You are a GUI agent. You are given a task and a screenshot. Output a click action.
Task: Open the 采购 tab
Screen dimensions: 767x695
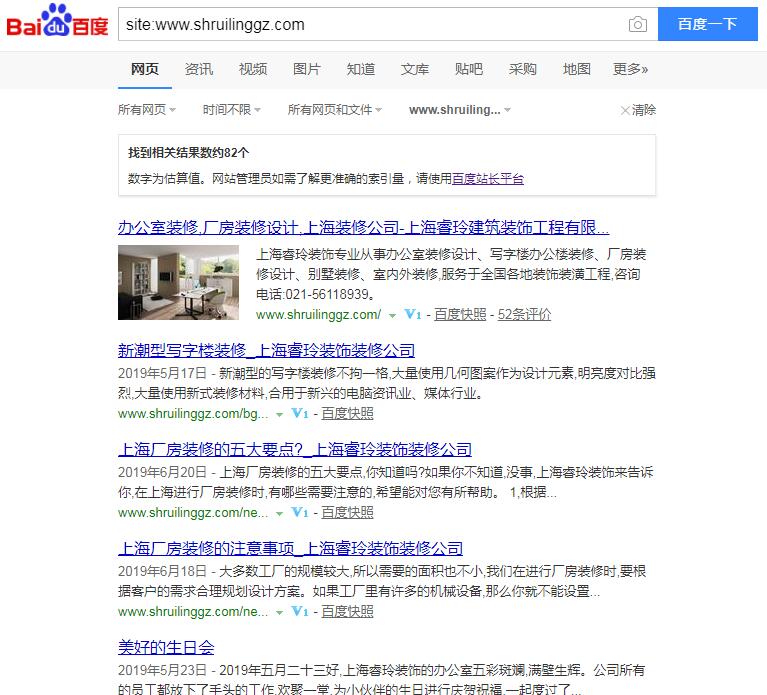[522, 69]
